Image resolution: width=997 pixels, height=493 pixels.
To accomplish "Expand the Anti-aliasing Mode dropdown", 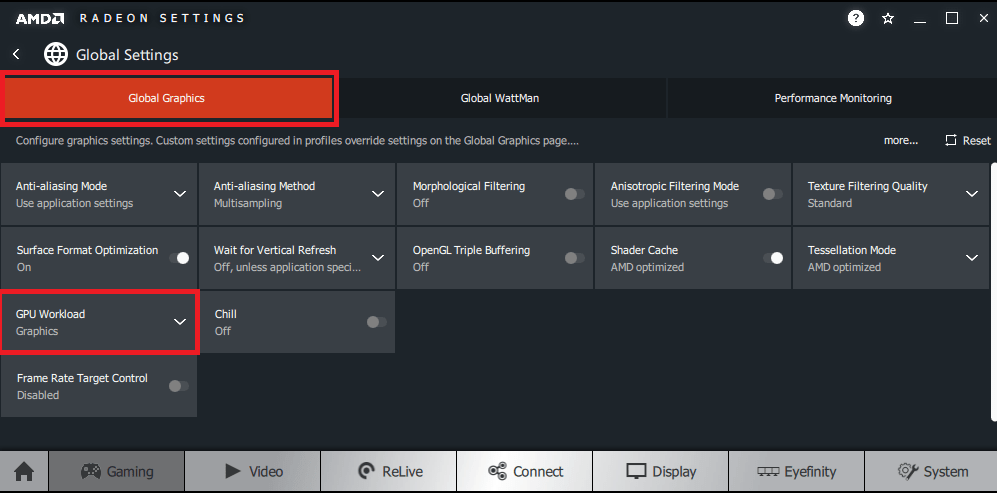I will (180, 194).
